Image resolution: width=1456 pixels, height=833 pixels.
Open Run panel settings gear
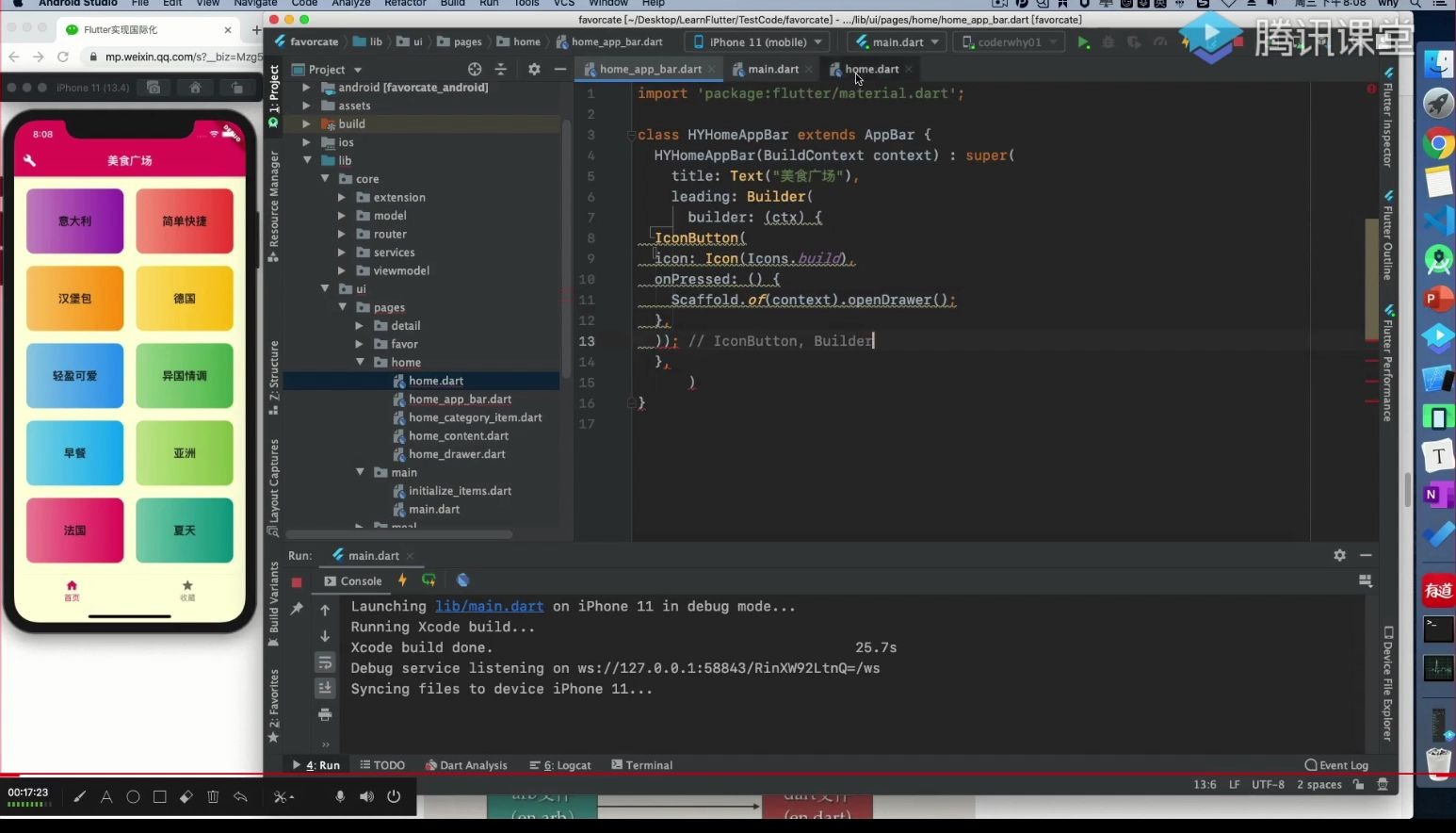click(x=1339, y=555)
